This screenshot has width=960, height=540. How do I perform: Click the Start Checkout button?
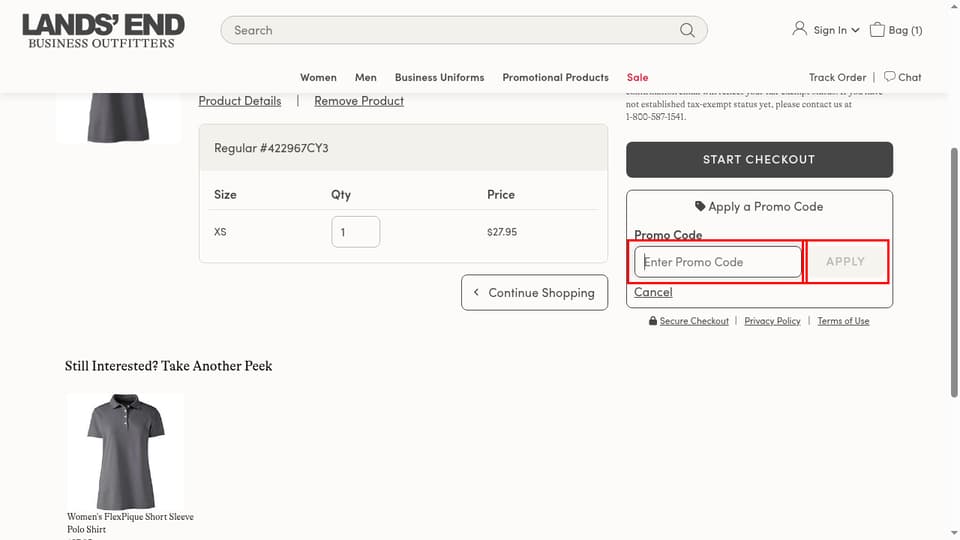(759, 160)
